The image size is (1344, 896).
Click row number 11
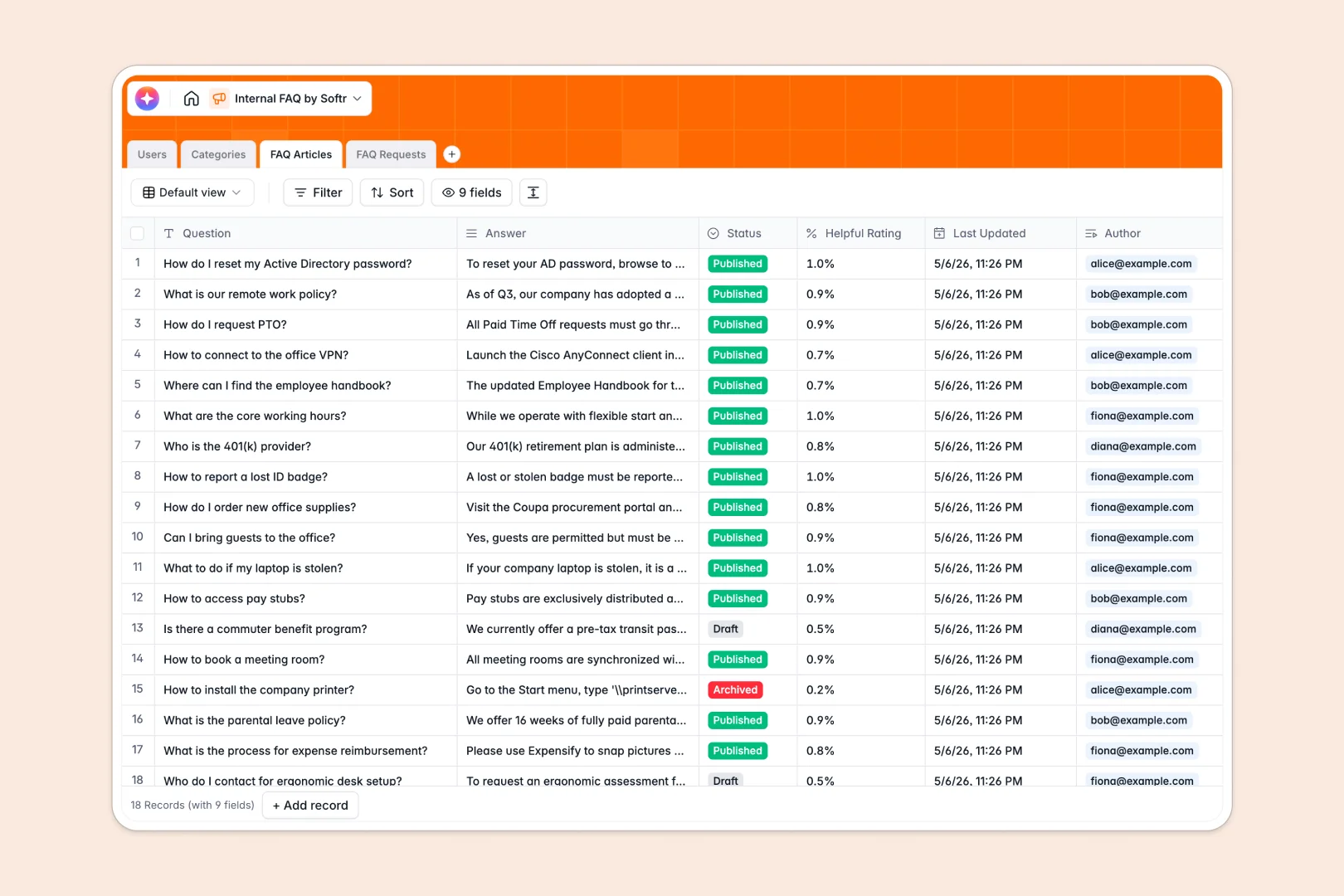[x=138, y=567]
